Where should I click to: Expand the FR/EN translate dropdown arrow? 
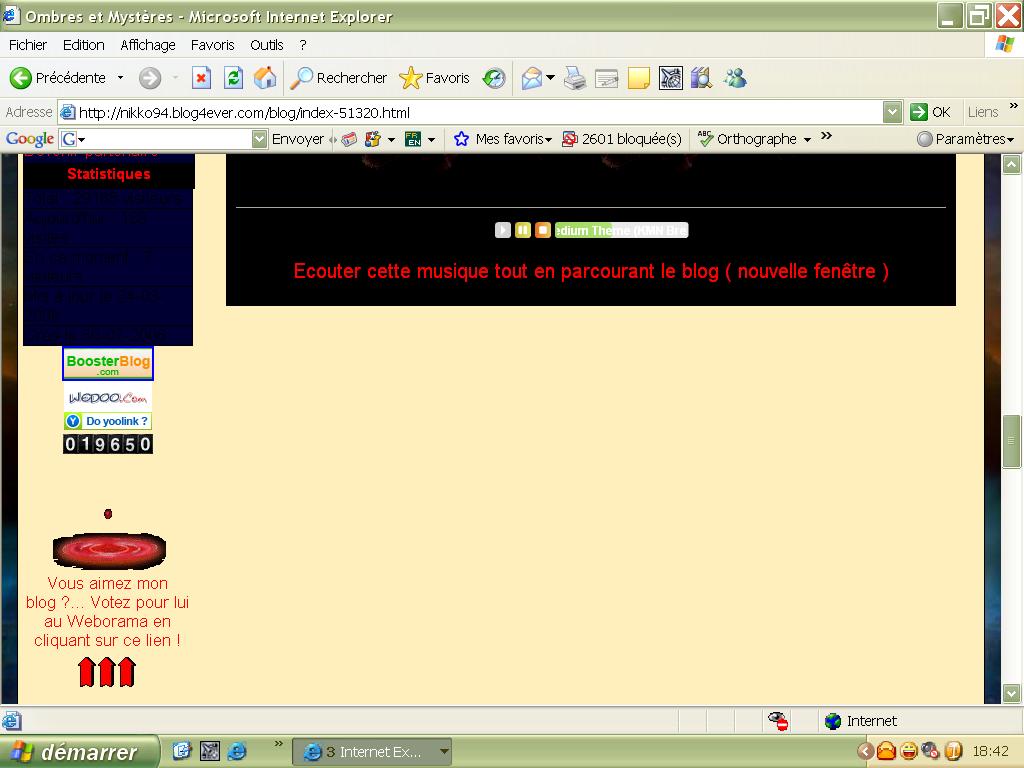click(x=431, y=140)
